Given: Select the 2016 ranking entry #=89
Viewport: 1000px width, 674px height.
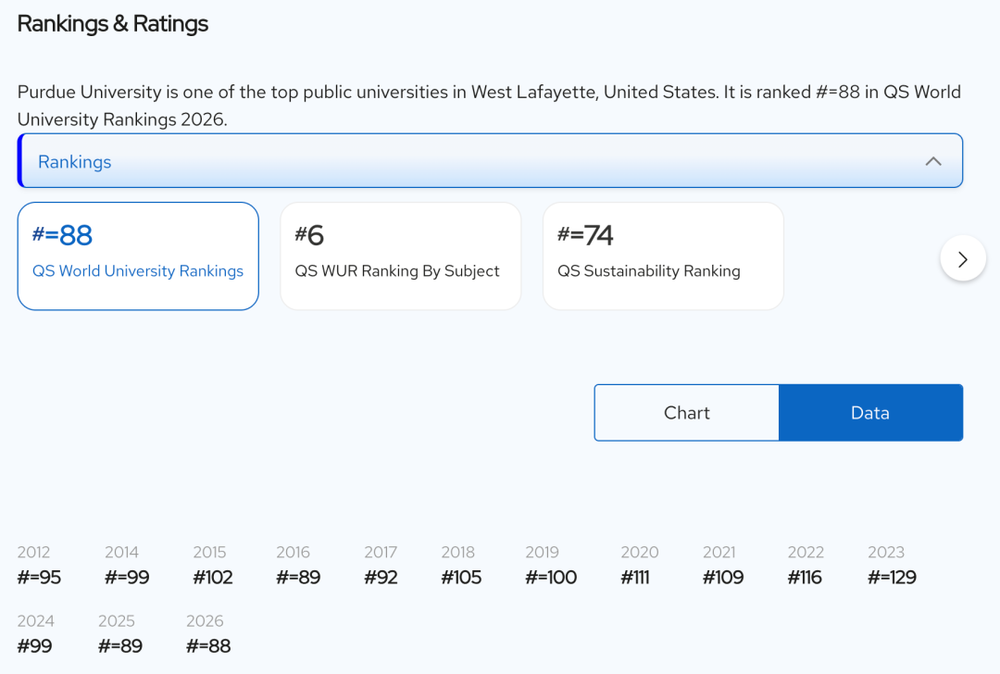Looking at the screenshot, I should click(x=298, y=577).
